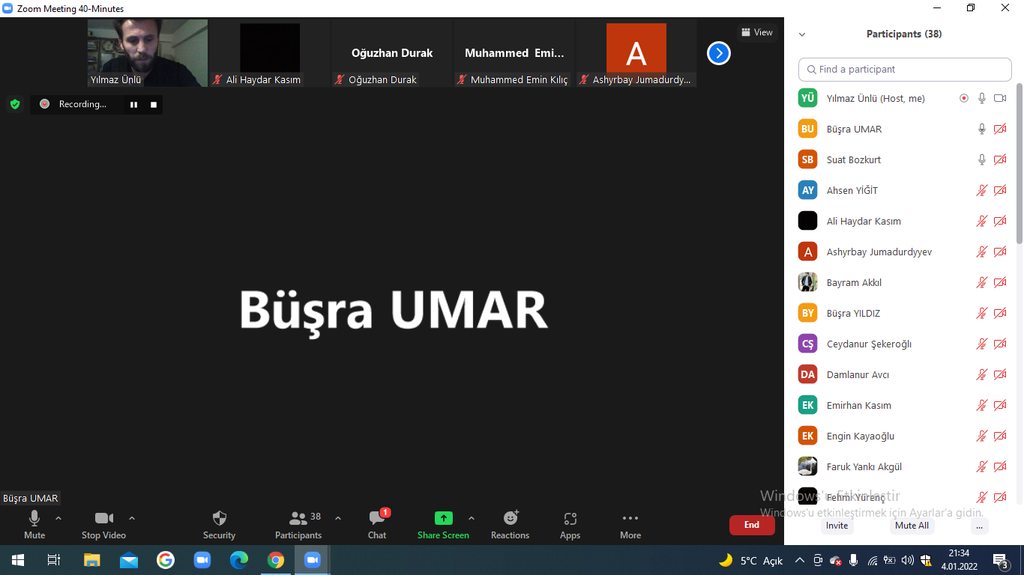Viewport: 1024px width, 575px height.
Task: Click the green Share Screen icon
Action: pos(443,518)
